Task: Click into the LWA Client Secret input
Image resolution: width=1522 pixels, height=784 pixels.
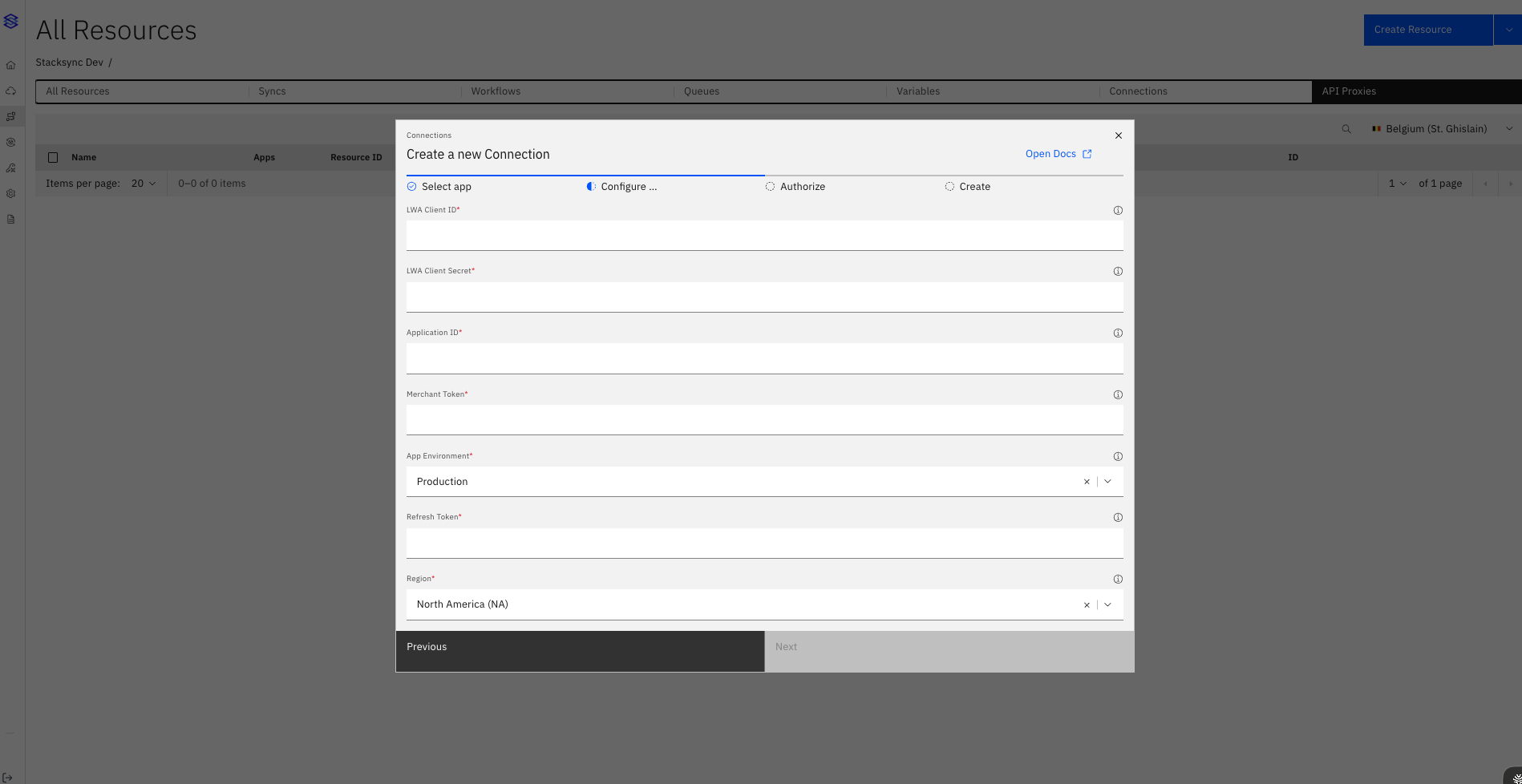Action: 763,297
